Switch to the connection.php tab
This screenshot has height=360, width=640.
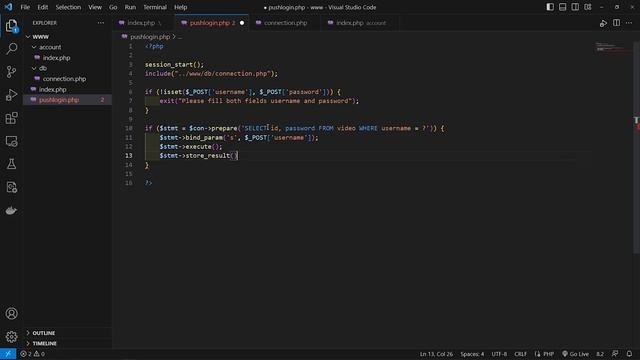pyautogui.click(x=285, y=23)
